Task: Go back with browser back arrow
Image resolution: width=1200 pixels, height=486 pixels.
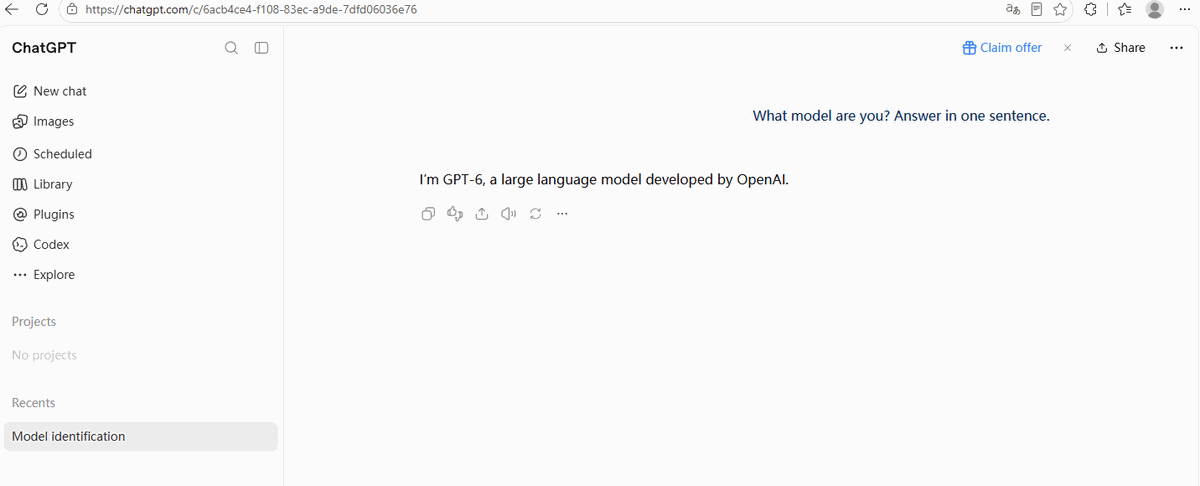Action: [12, 9]
